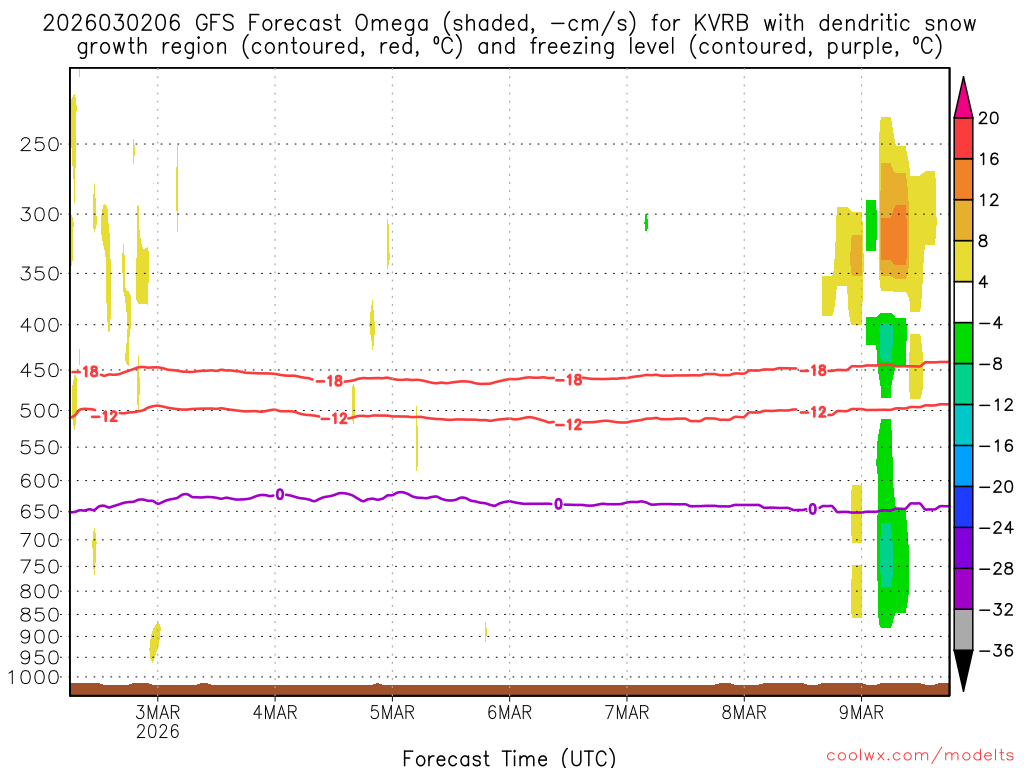Click the red colorbar swatch for 16 to 20
The height and width of the screenshot is (768, 1024).
pos(963,138)
